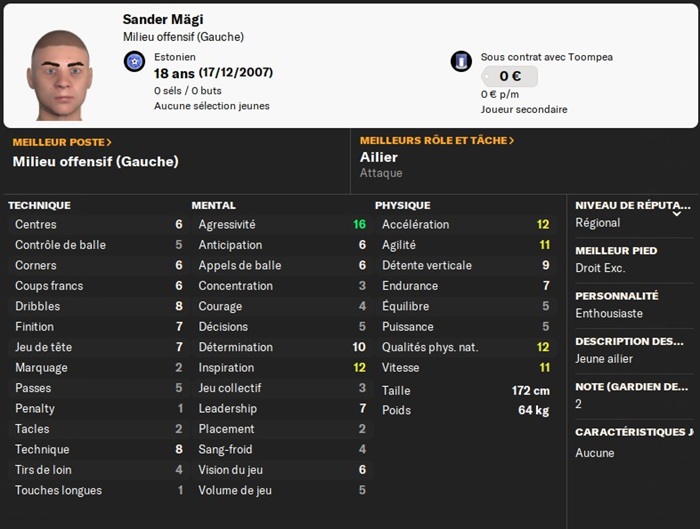Select the Accélération attribute row

coord(465,225)
